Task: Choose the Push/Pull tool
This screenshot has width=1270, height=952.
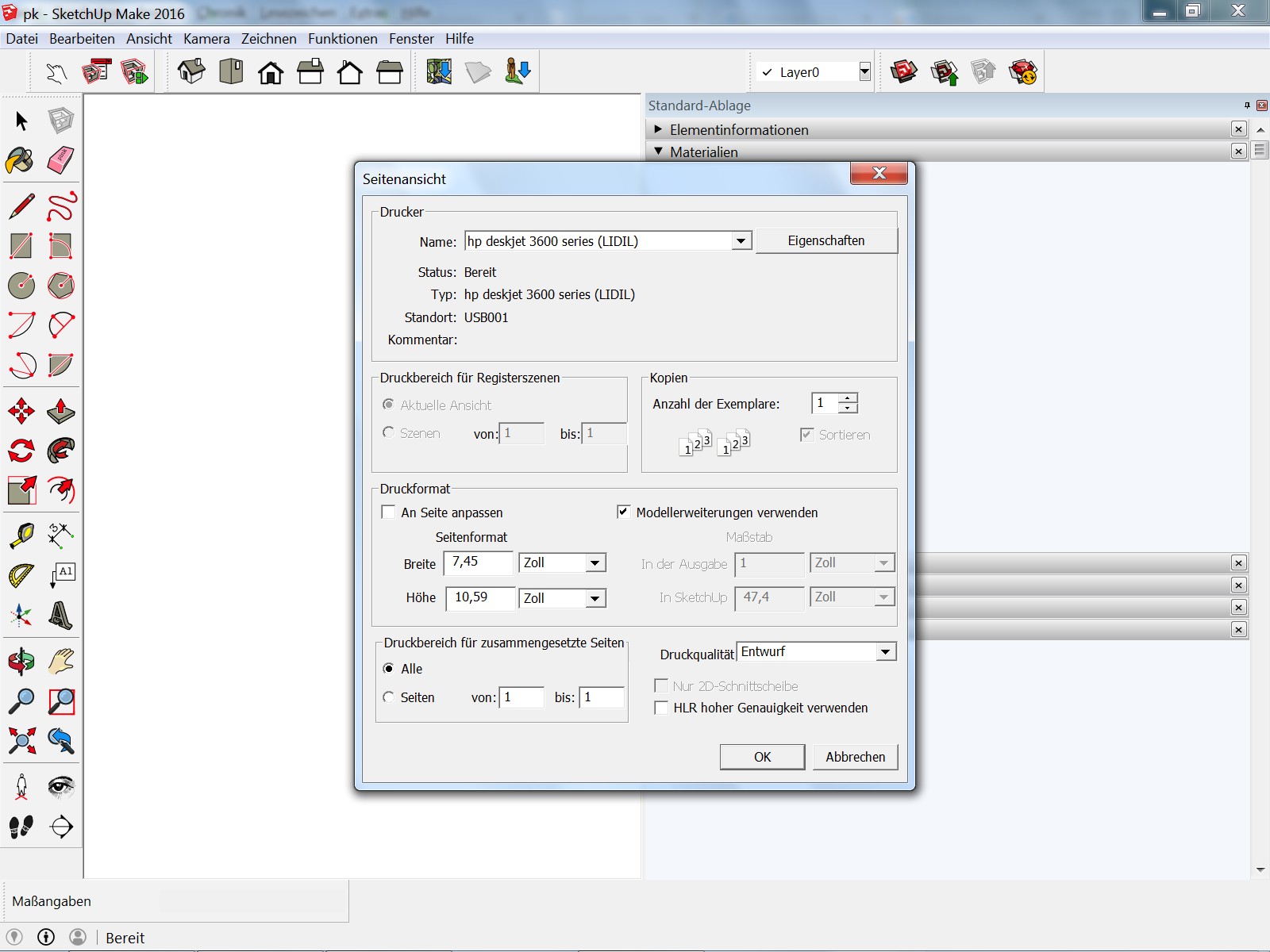Action: [x=60, y=411]
